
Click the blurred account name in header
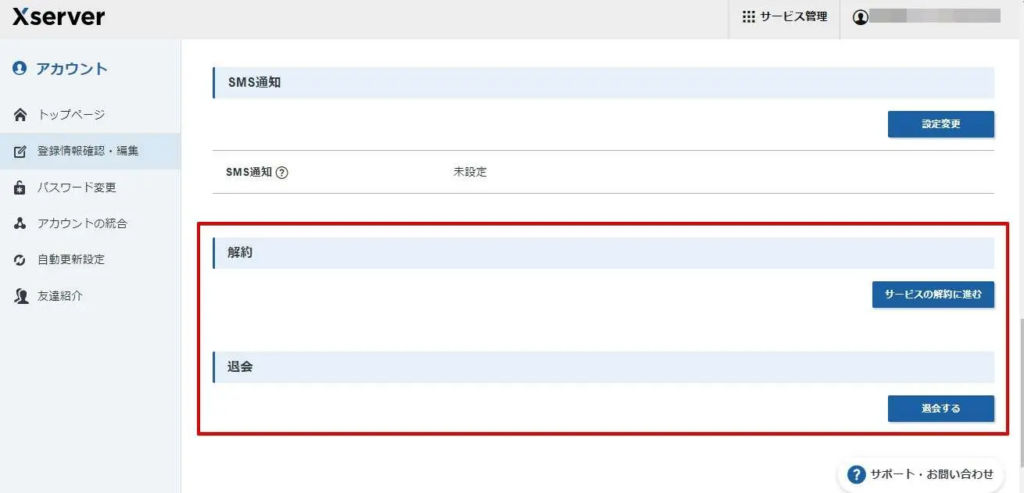[936, 16]
